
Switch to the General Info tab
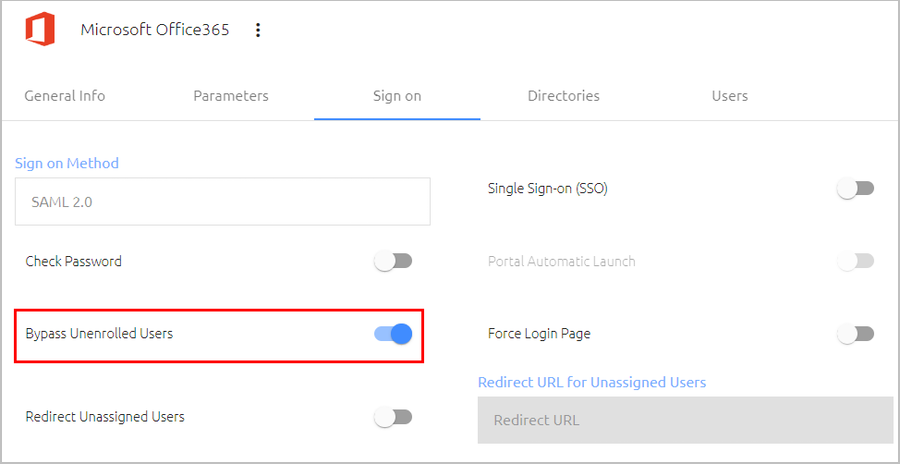[x=65, y=95]
